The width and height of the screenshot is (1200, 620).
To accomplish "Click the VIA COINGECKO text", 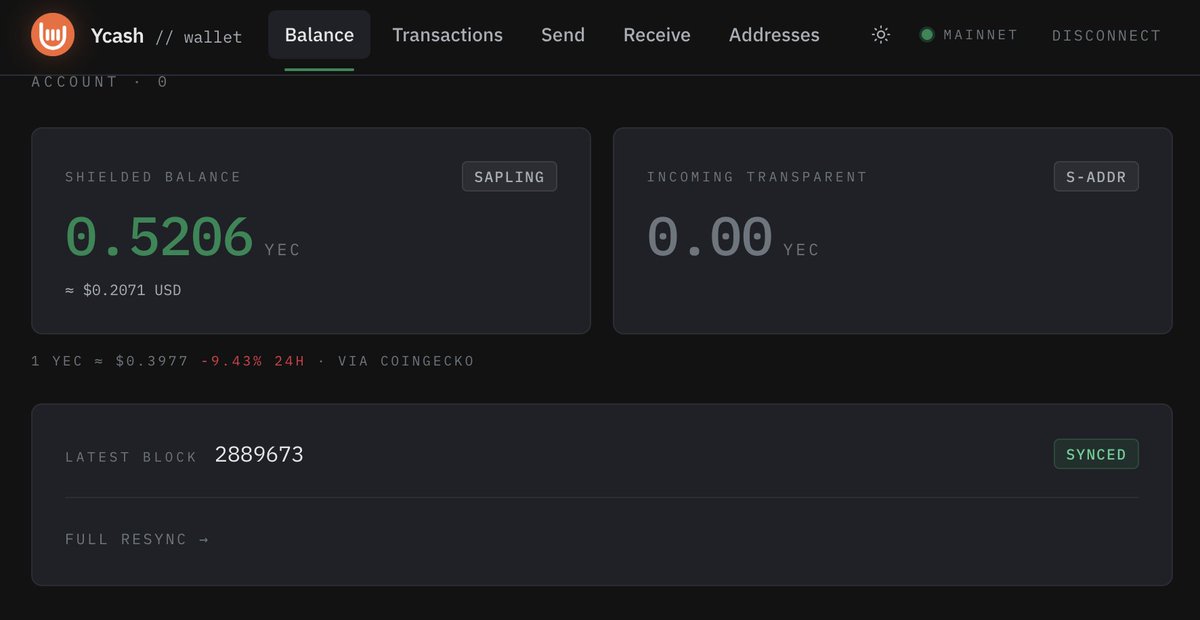I will [406, 360].
